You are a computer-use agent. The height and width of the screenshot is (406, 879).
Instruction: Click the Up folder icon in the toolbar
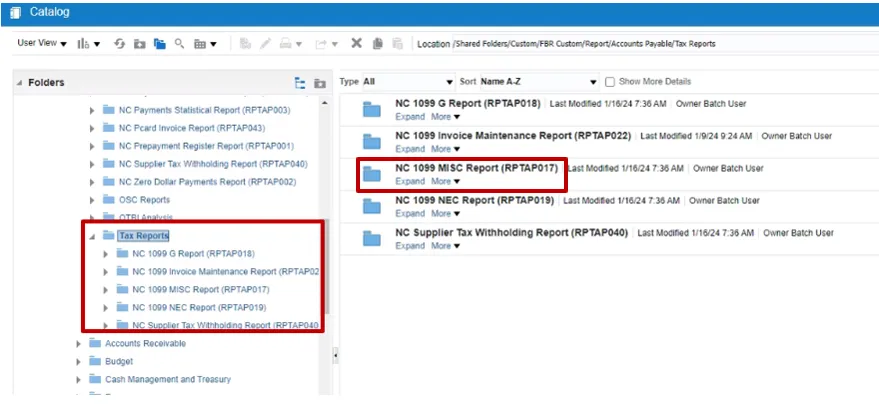pyautogui.click(x=139, y=44)
